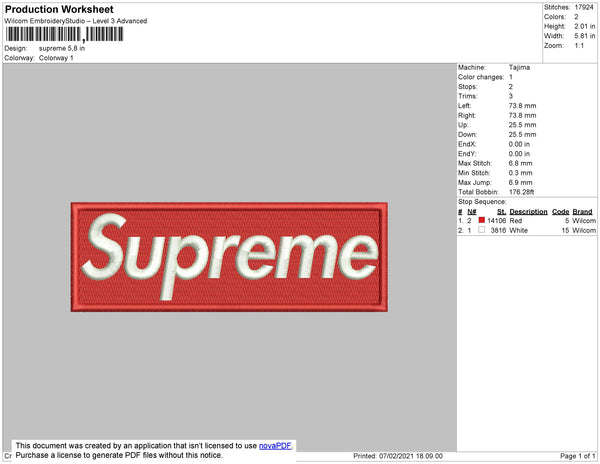Click the Width value 5.81 in

(x=585, y=36)
